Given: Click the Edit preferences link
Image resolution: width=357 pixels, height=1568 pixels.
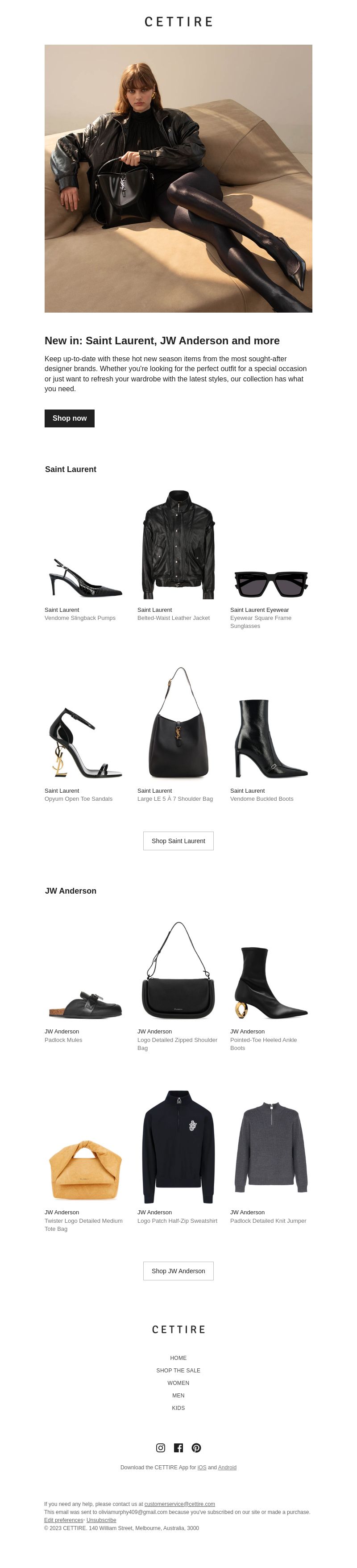Looking at the screenshot, I should [63, 1520].
